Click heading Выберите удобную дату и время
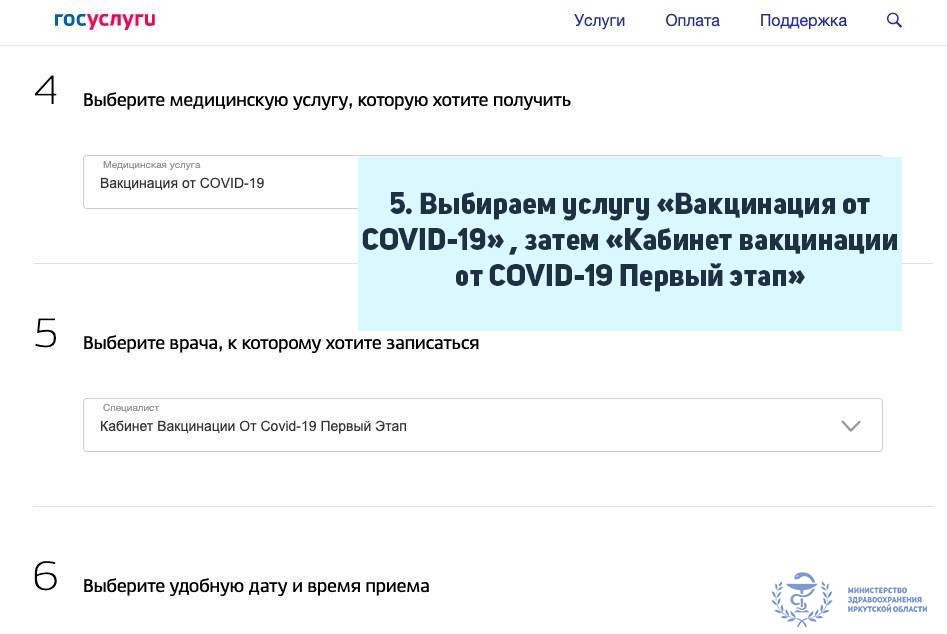The height and width of the screenshot is (634, 947). (x=255, y=586)
